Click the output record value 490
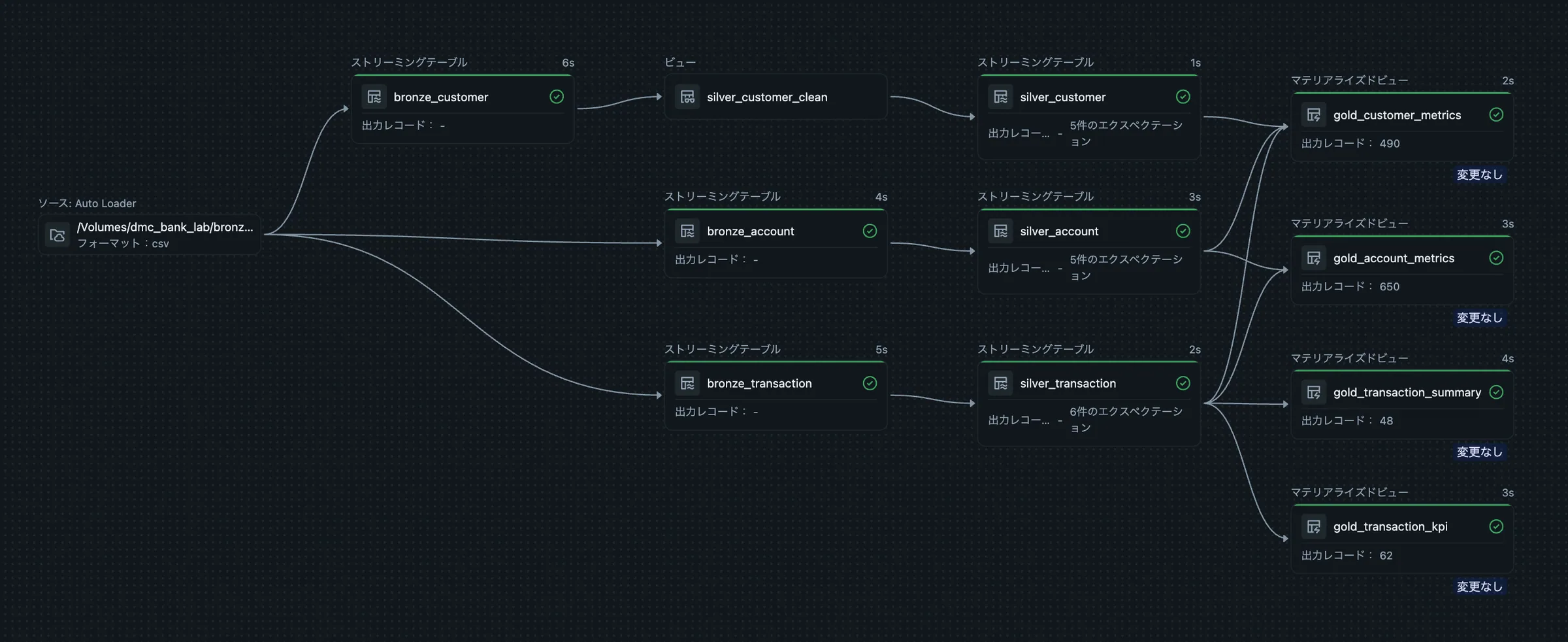 tap(1390, 143)
